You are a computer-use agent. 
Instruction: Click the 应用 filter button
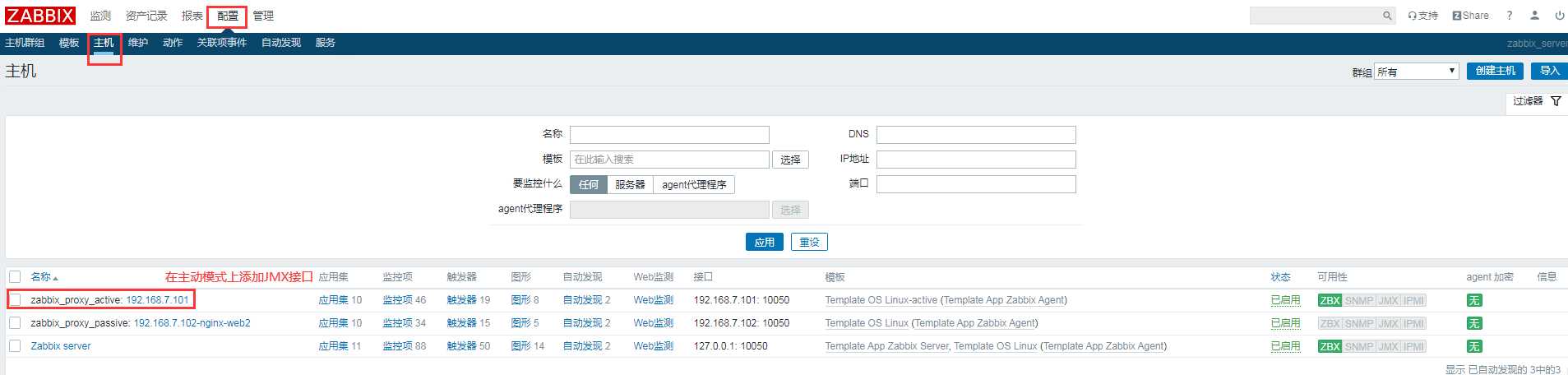click(x=765, y=242)
